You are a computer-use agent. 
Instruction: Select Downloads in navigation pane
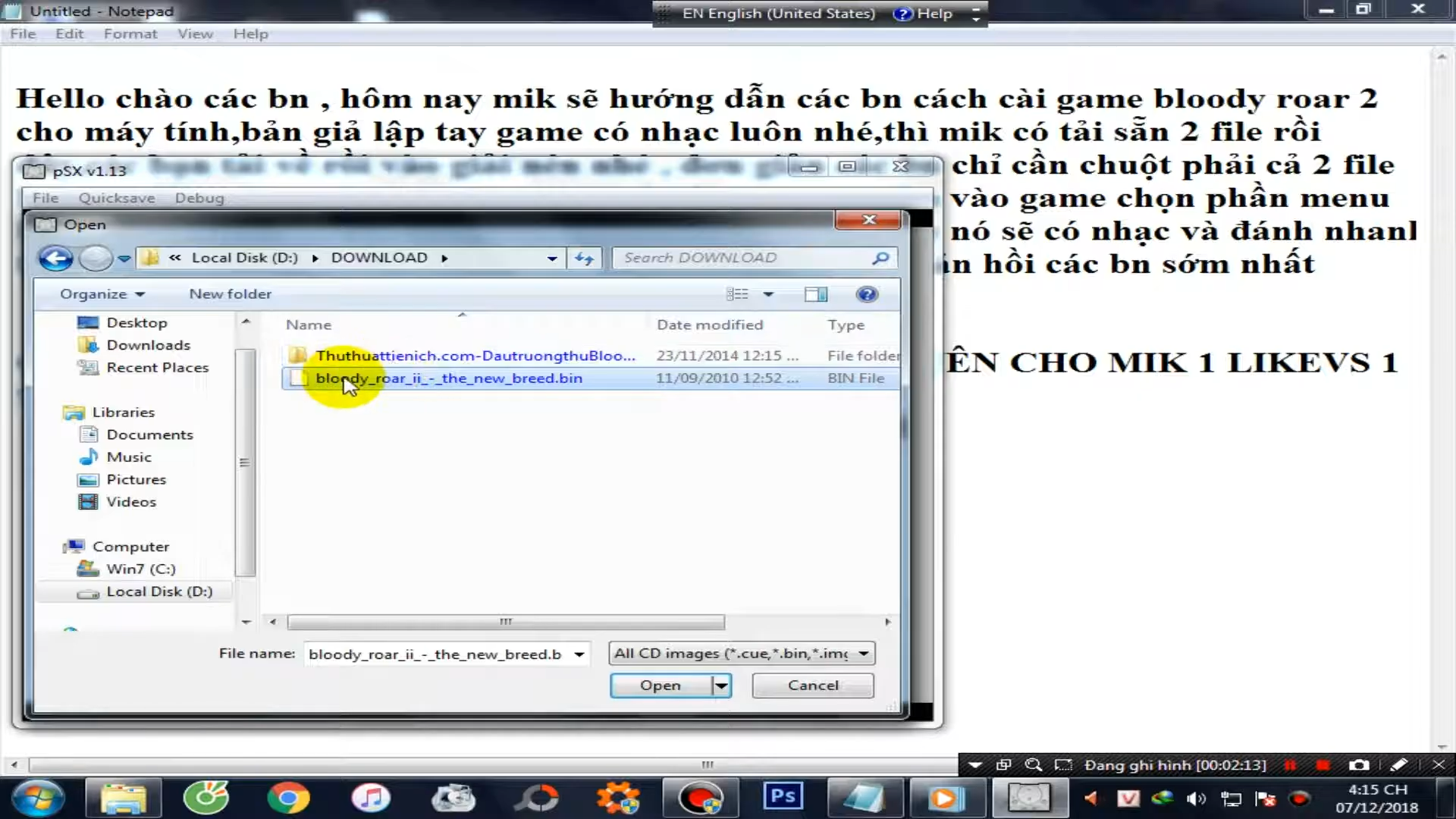click(x=148, y=346)
